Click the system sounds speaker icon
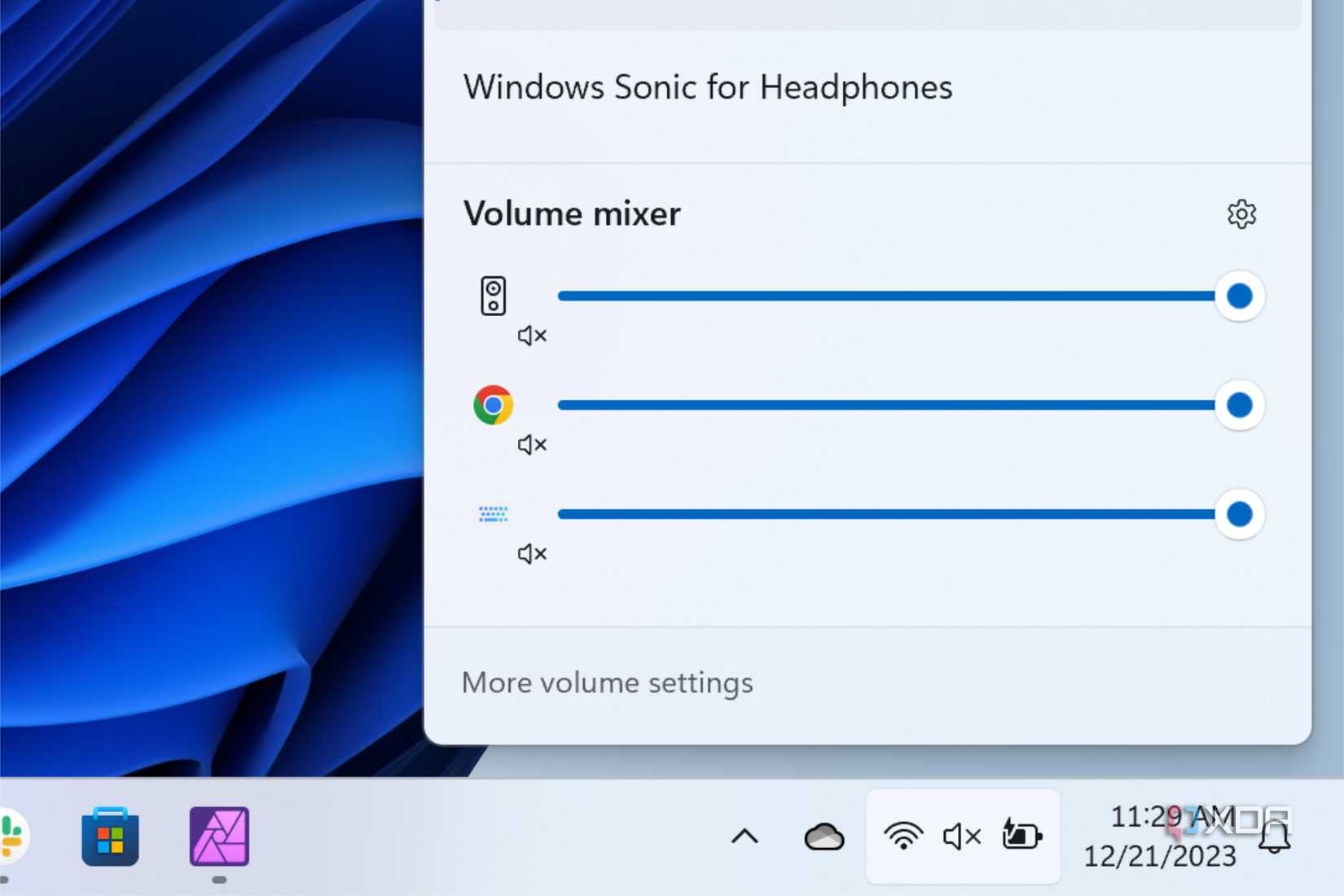This screenshot has width=1344, height=896. pyautogui.click(x=493, y=296)
